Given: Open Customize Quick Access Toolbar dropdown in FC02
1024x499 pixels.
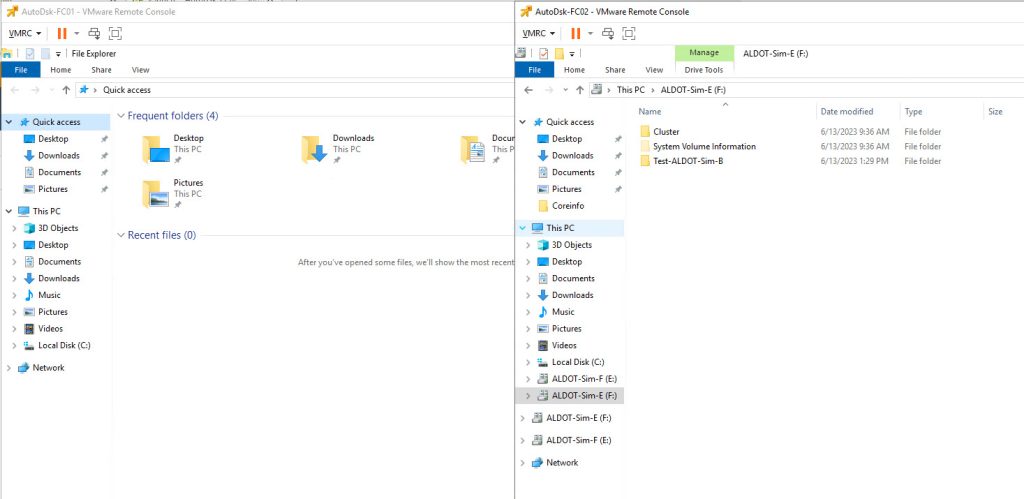Looking at the screenshot, I should coord(572,54).
